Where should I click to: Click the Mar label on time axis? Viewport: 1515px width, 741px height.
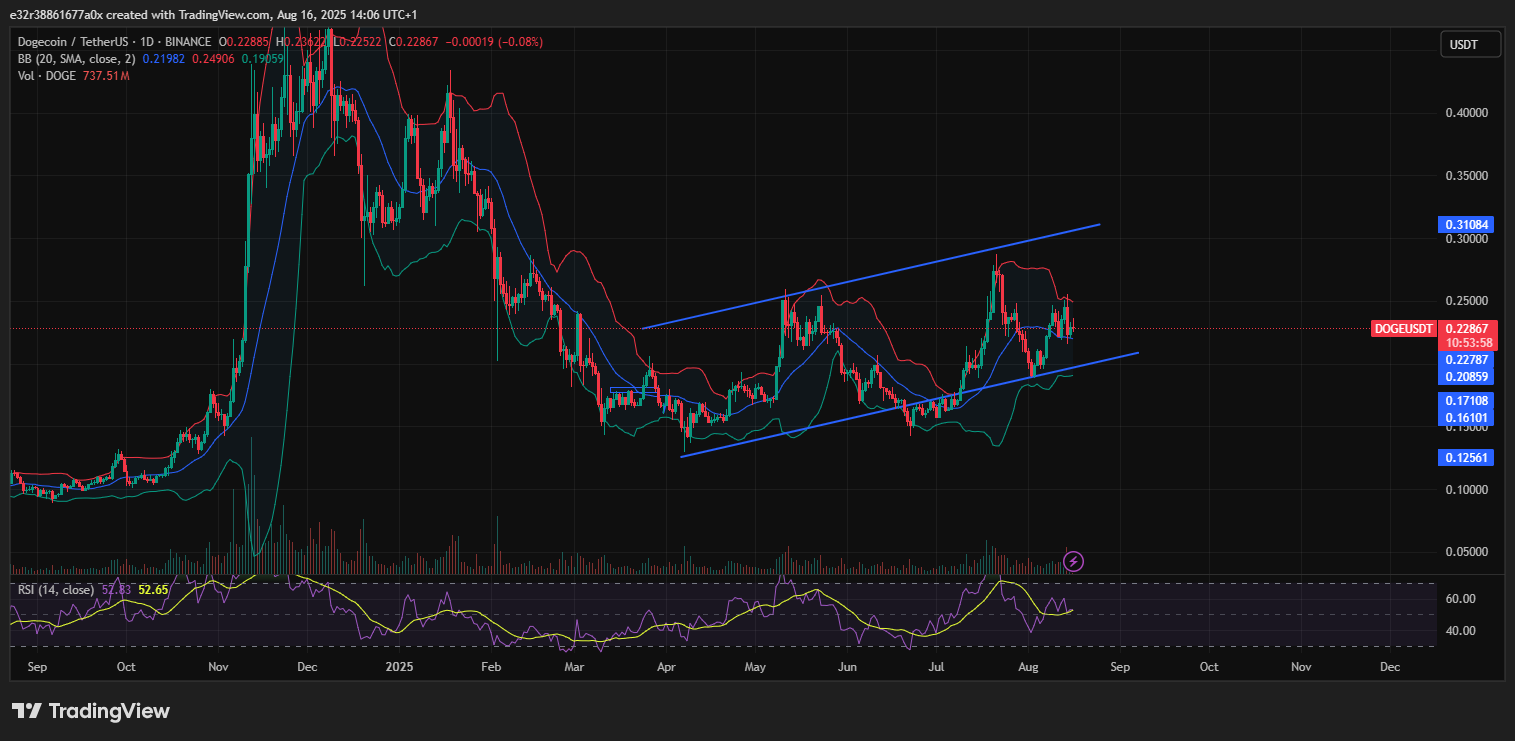(574, 665)
